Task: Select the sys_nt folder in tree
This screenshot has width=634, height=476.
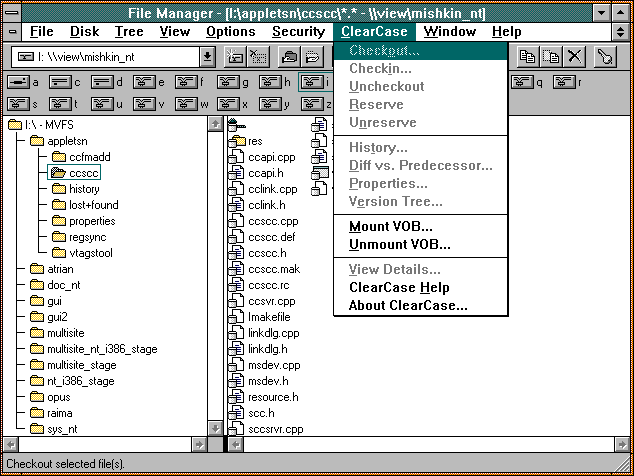Action: click(x=53, y=429)
